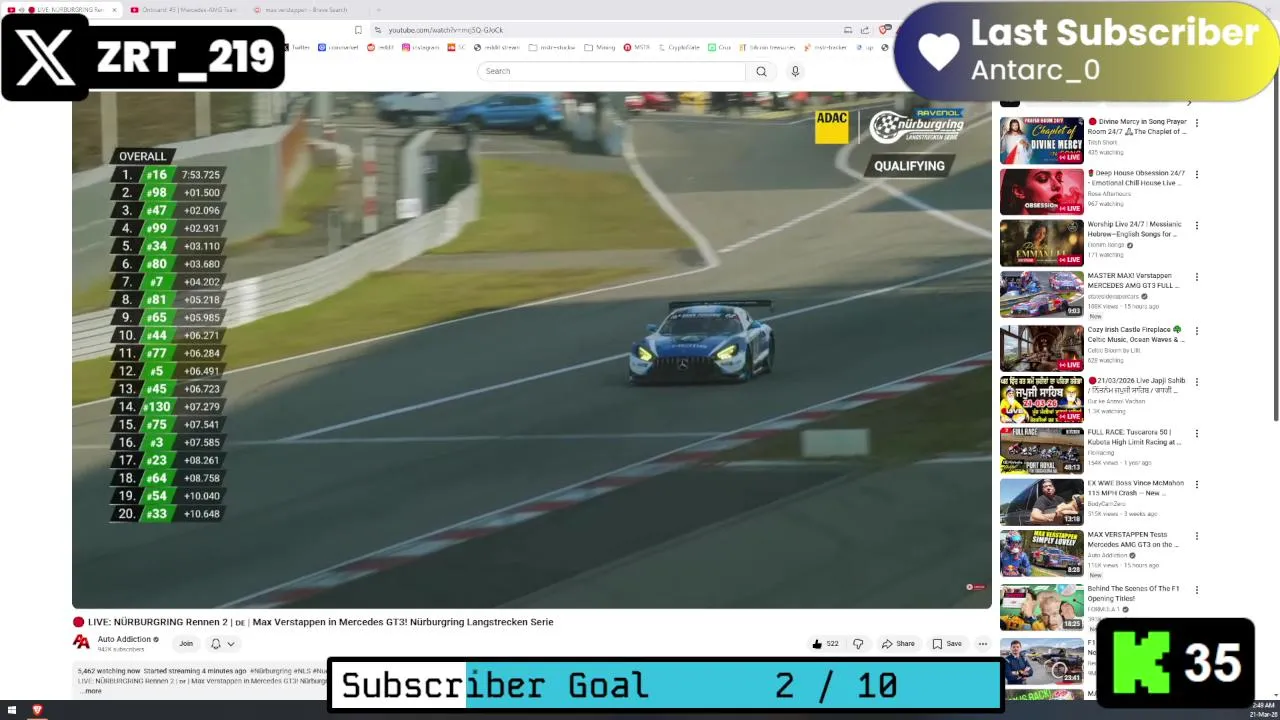Open EX WWE Boss Vince McMahon thumbnail
1280x720 pixels.
click(1042, 502)
